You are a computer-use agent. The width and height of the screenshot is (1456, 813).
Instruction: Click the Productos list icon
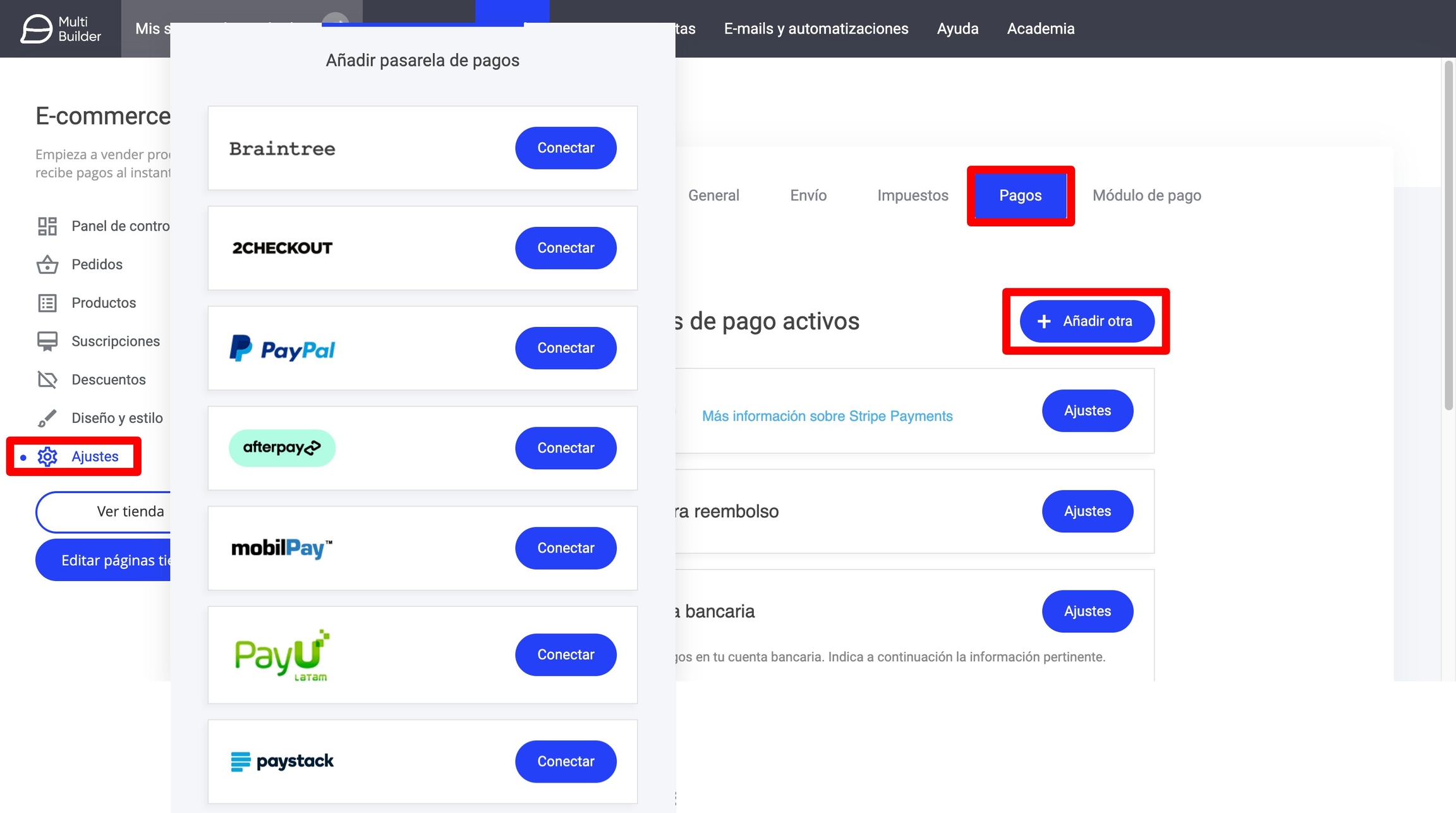pyautogui.click(x=47, y=303)
